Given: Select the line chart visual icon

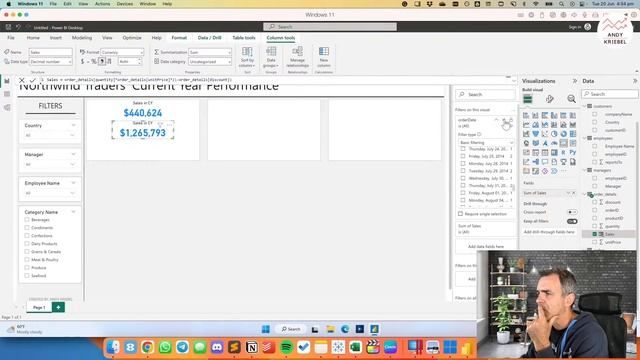Looking at the screenshot, I should coord(526,124).
